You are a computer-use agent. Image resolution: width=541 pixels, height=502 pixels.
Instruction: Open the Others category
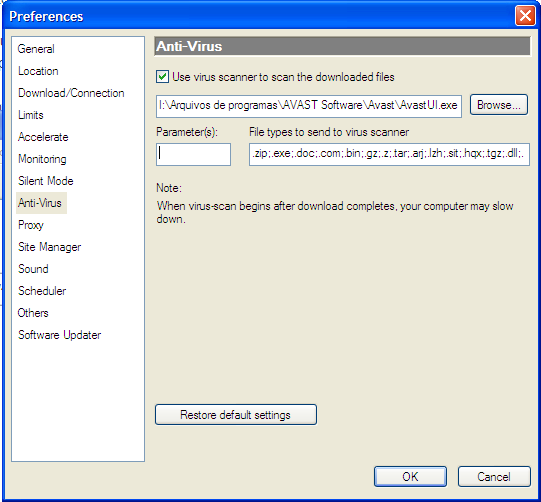tap(33, 313)
